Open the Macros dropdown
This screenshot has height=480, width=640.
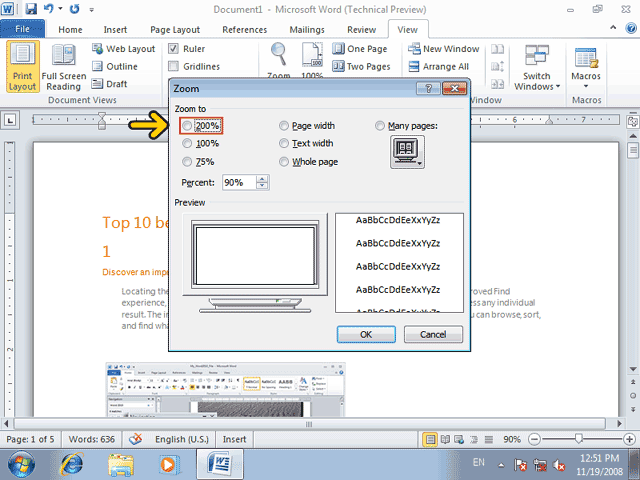click(586, 67)
